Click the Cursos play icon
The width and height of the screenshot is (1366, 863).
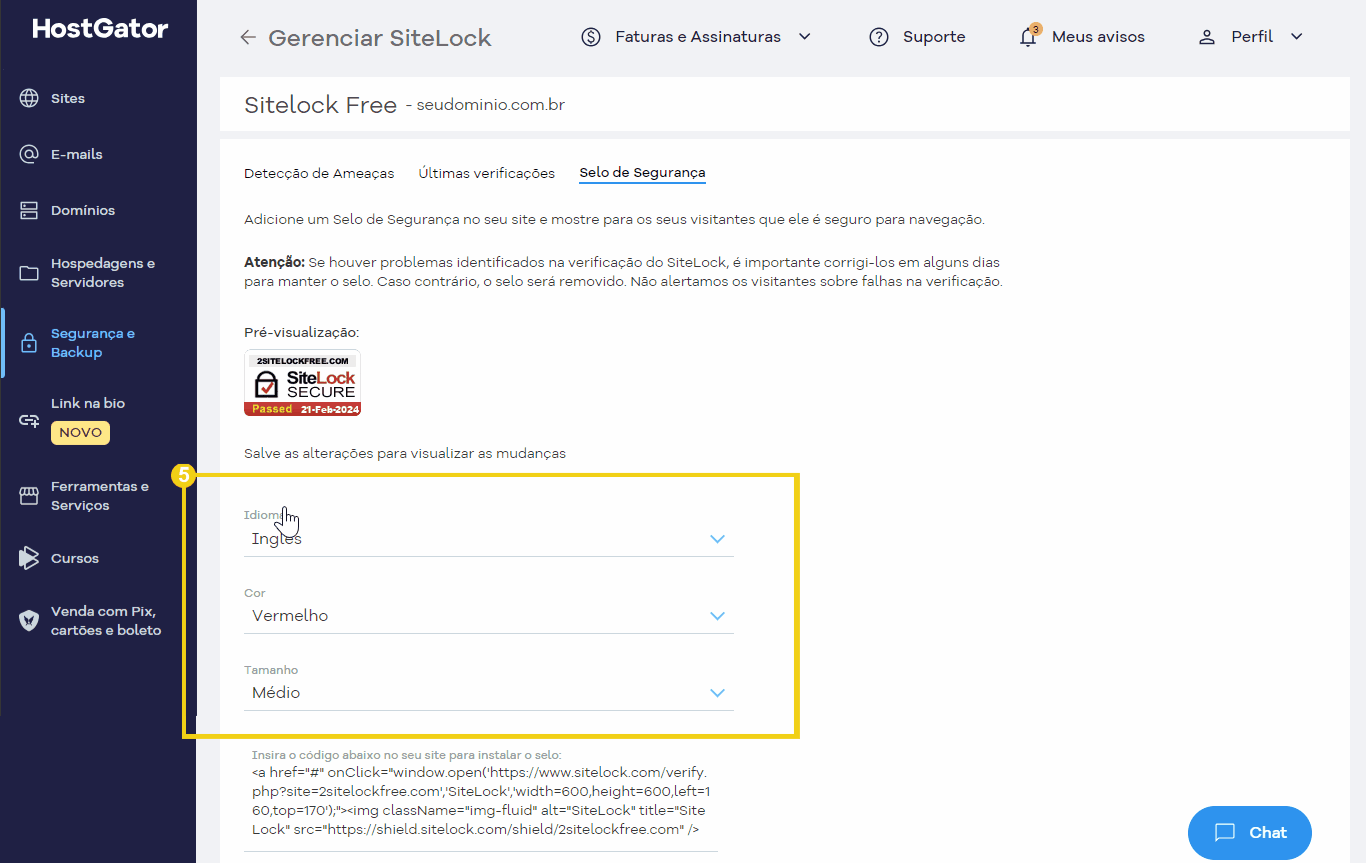click(29, 558)
